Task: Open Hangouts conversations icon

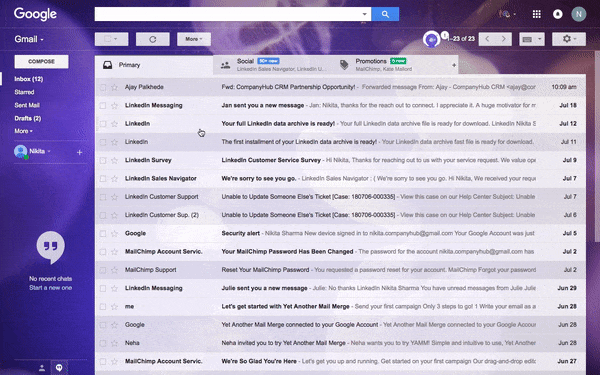Action: point(59,368)
